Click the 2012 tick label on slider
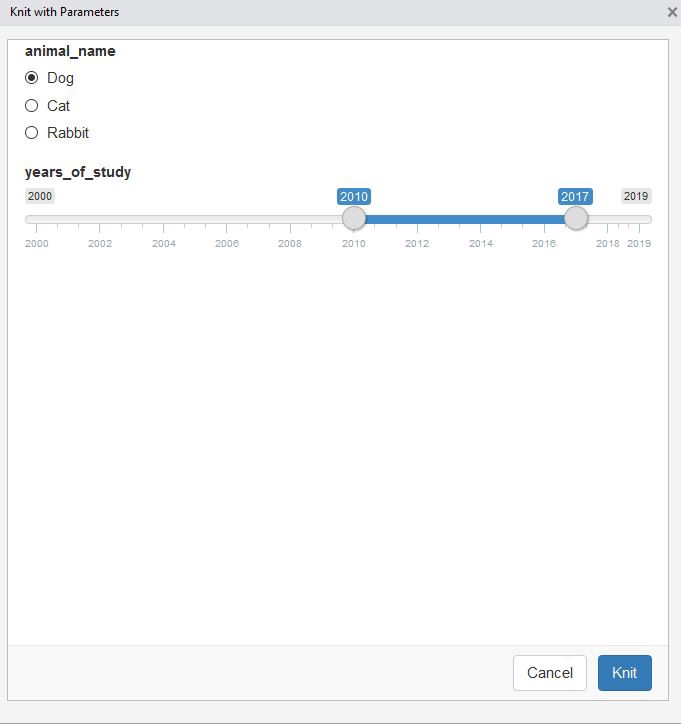 pyautogui.click(x=417, y=243)
